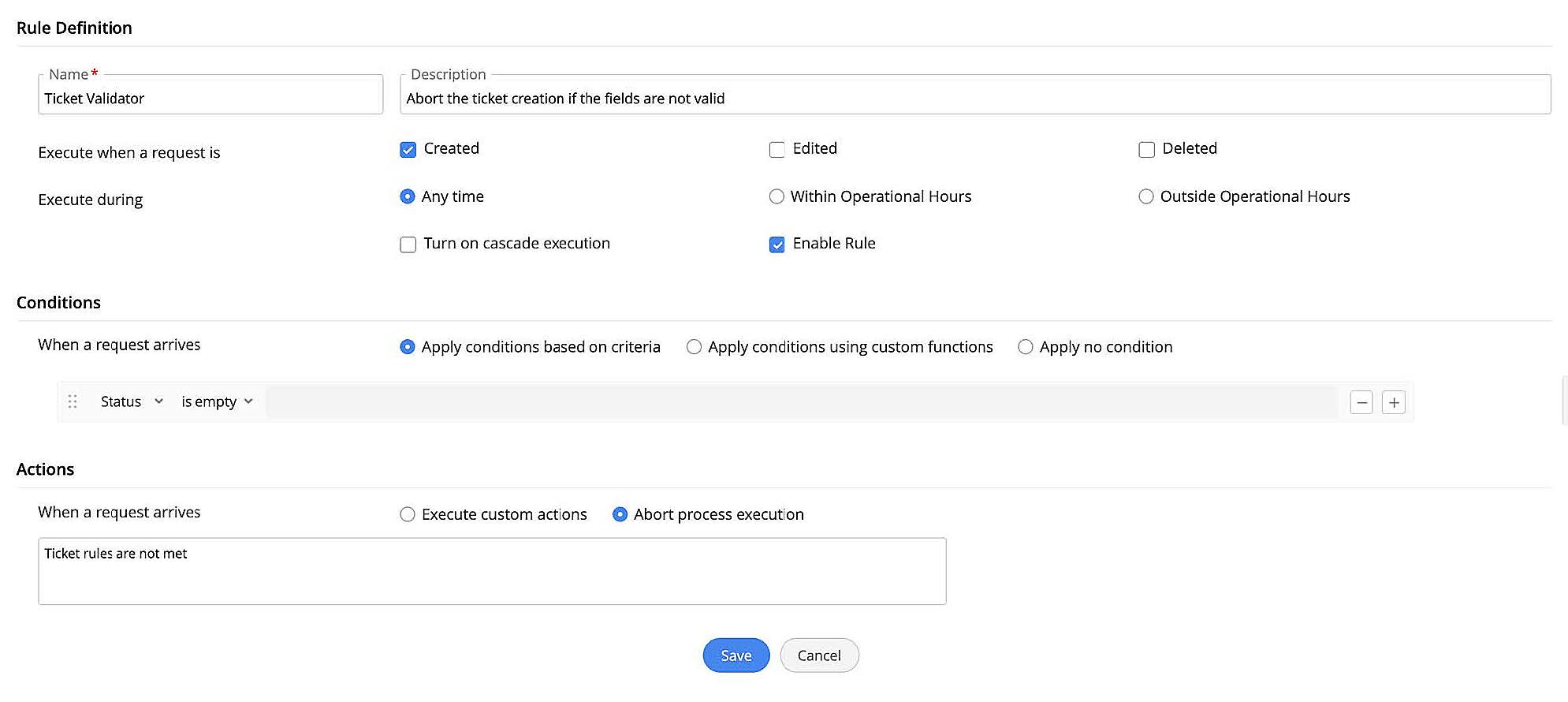Image resolution: width=1568 pixels, height=702 pixels.
Task: Select Apply conditions using custom functions
Action: [x=694, y=347]
